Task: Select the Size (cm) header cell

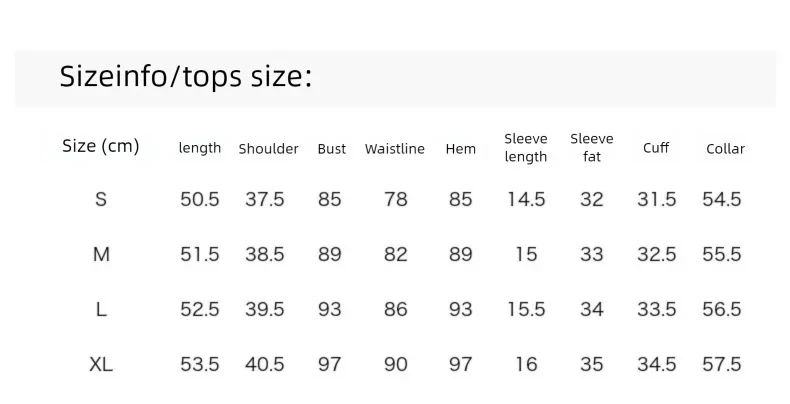Action: pyautogui.click(x=101, y=146)
